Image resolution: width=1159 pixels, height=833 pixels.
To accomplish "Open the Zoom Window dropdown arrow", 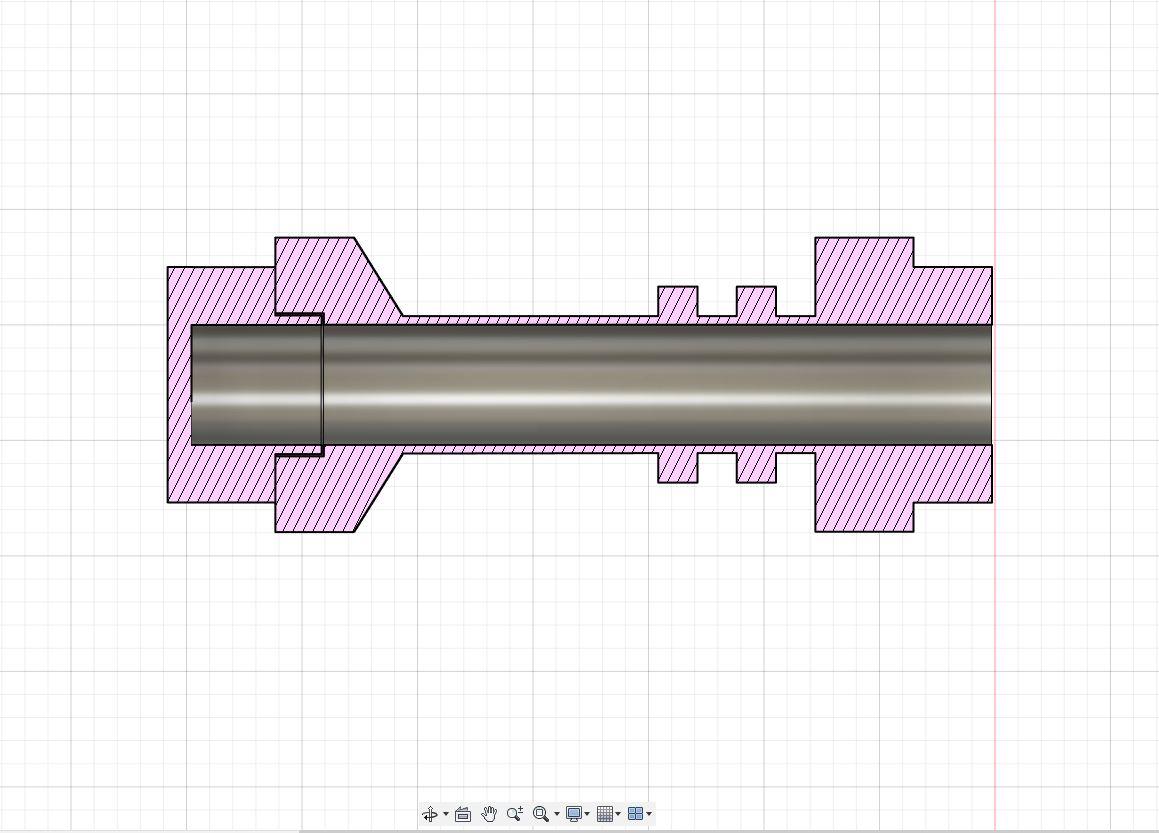I will click(557, 815).
